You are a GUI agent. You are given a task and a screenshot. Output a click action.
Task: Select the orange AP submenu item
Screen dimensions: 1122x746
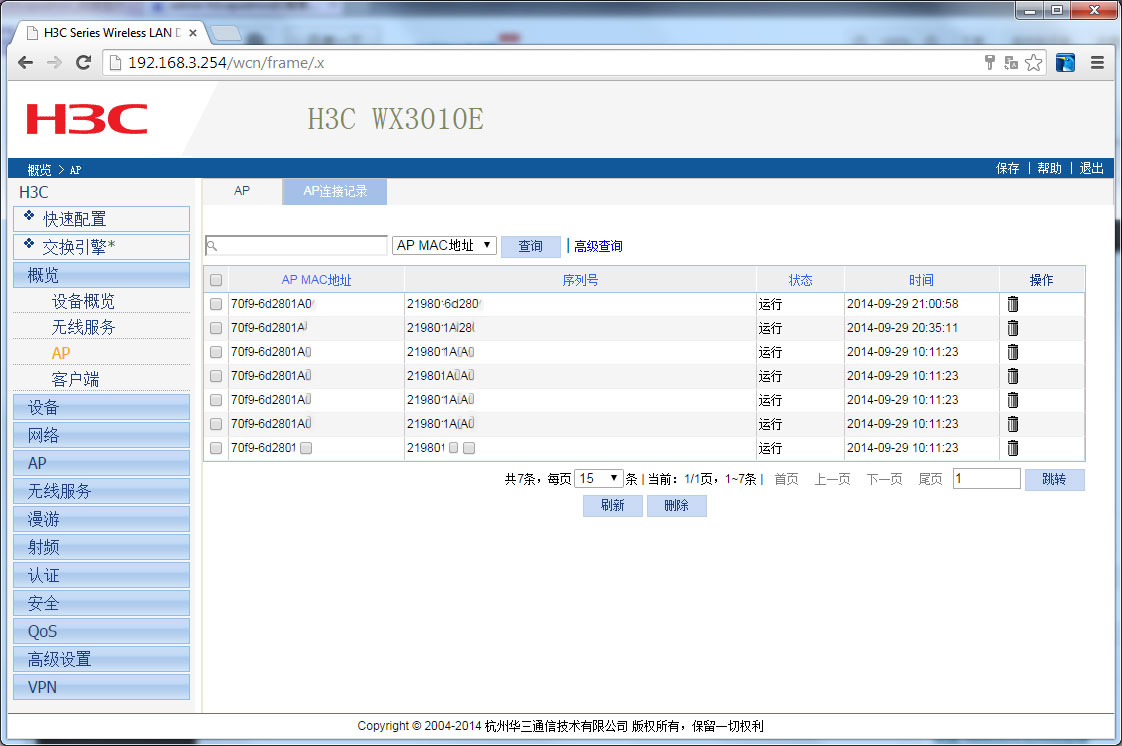pyautogui.click(x=61, y=353)
